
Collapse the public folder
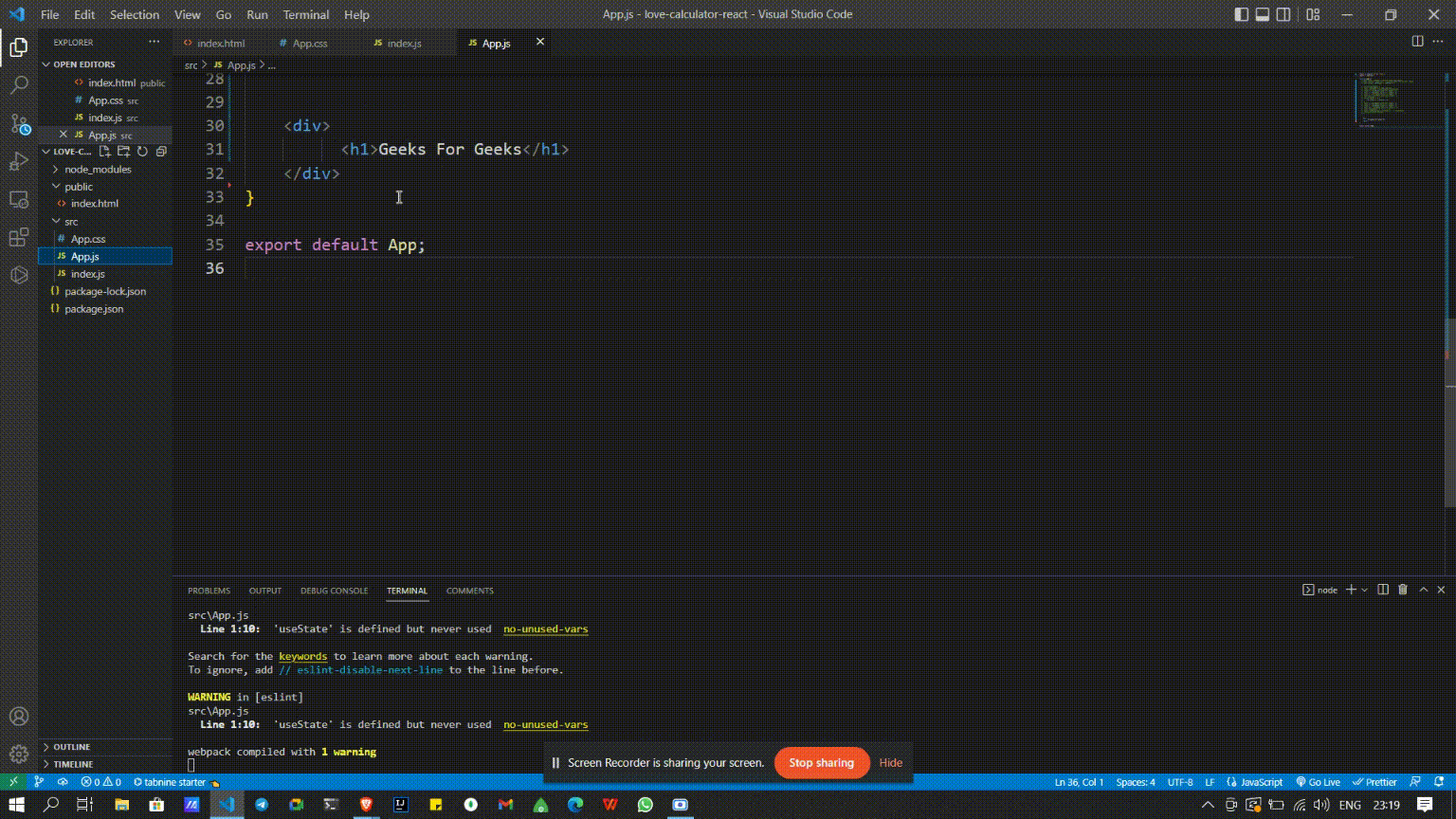pos(79,187)
